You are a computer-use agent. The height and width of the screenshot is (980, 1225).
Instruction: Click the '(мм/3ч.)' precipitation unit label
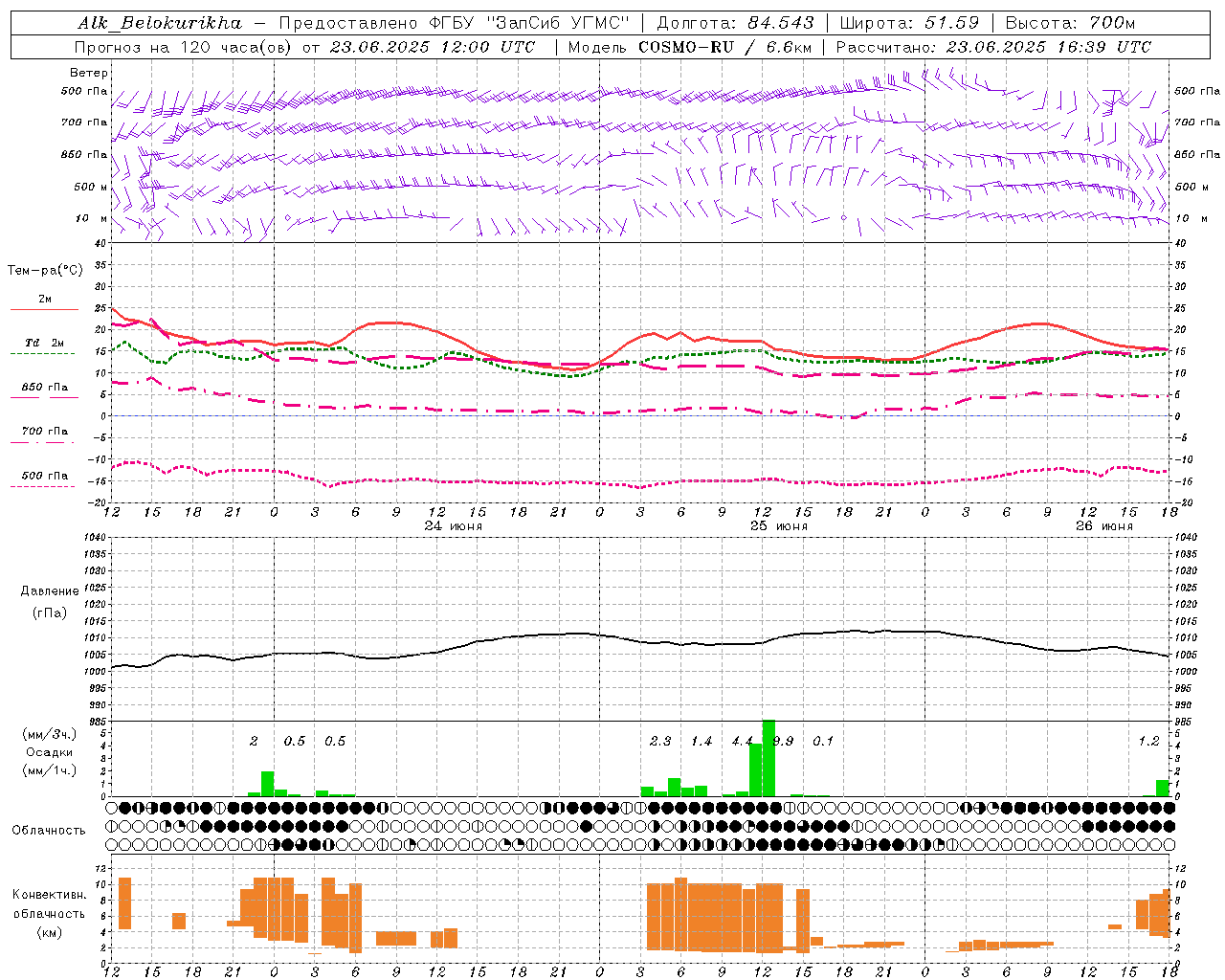(x=49, y=734)
